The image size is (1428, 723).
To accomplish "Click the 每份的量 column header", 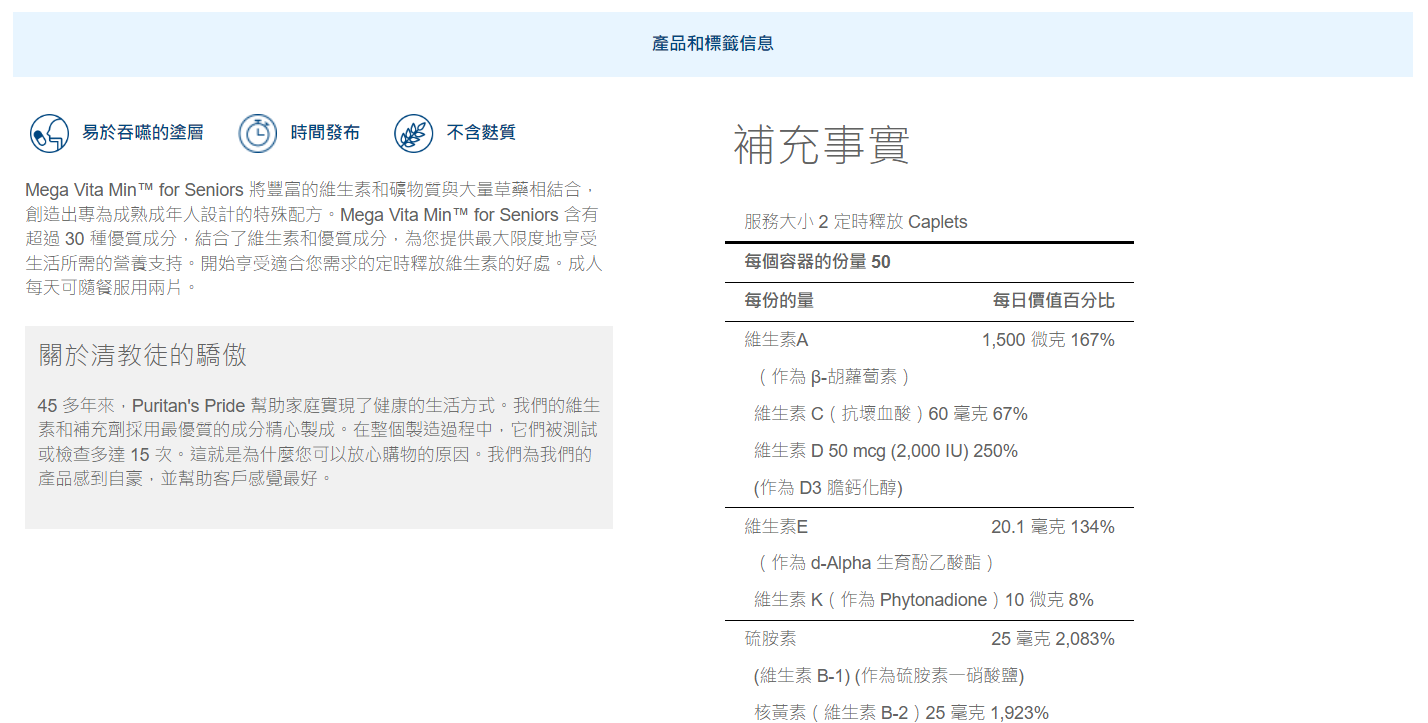I will pyautogui.click(x=779, y=301).
